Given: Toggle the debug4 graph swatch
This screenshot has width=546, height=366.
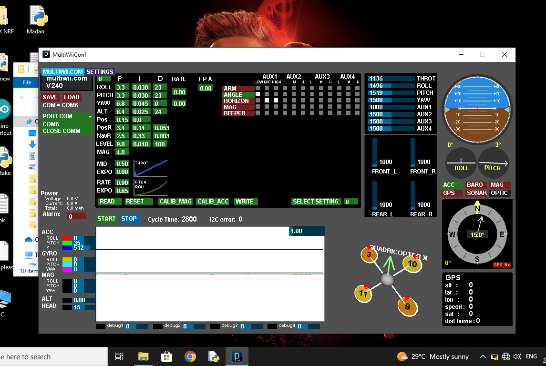Looking at the screenshot, I should tap(272, 327).
